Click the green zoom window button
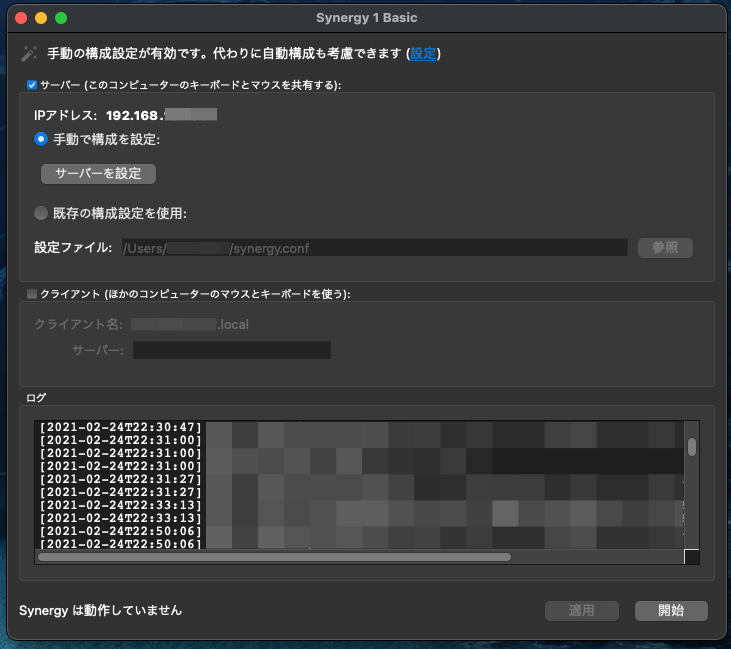Screen dimensions: 731x649 pos(61,18)
